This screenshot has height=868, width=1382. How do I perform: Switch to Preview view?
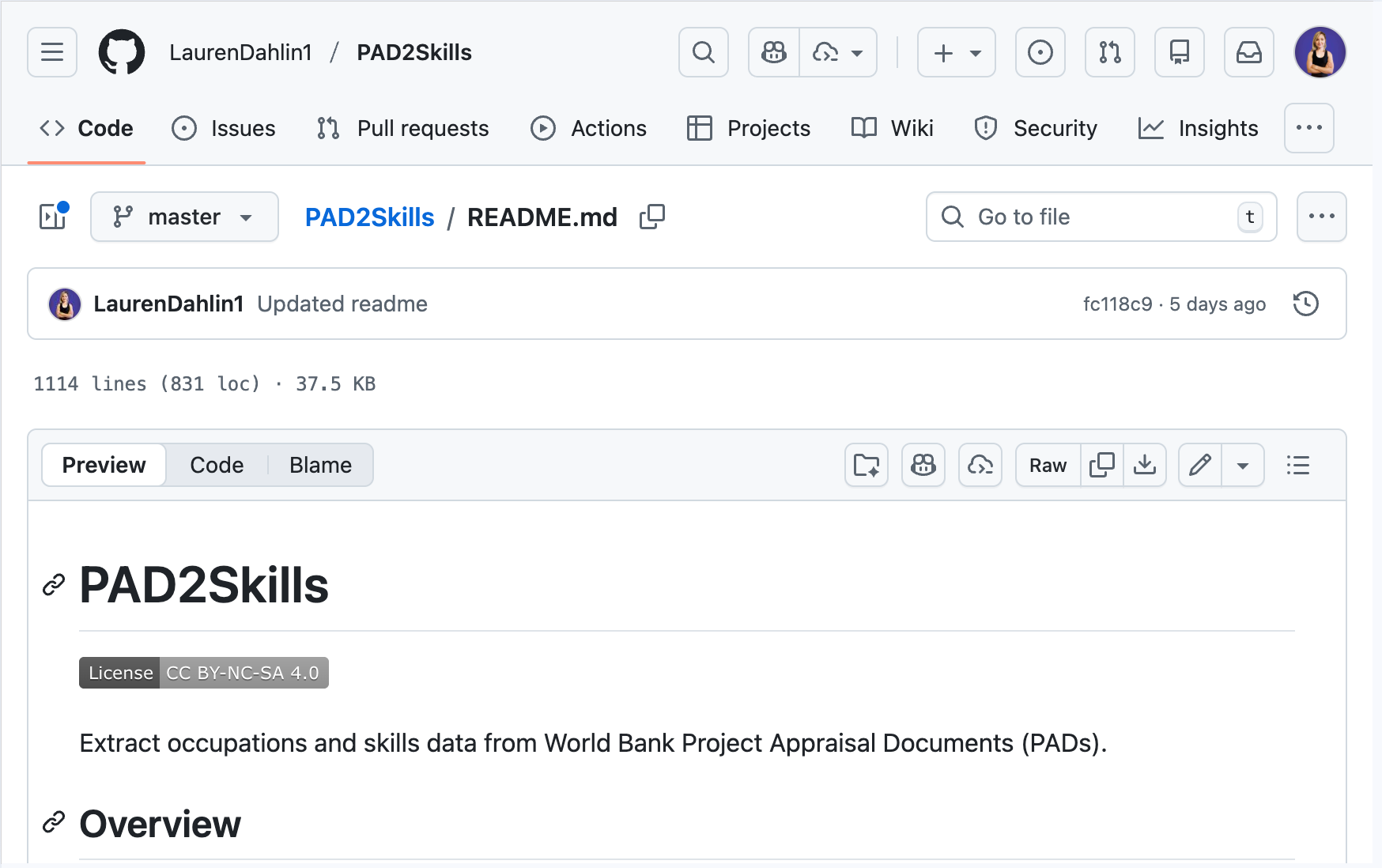[x=104, y=465]
